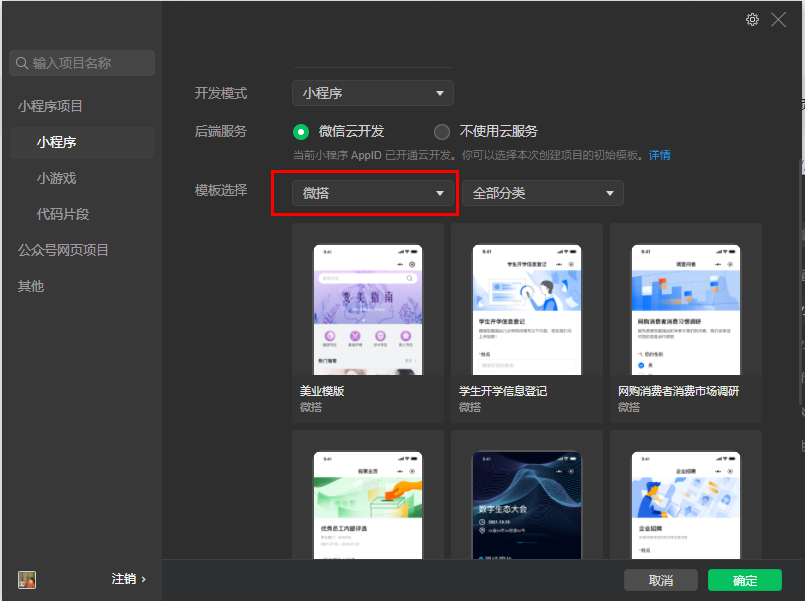The width and height of the screenshot is (805, 601).
Task: Click the 美业模版 template title
Action: (322, 391)
